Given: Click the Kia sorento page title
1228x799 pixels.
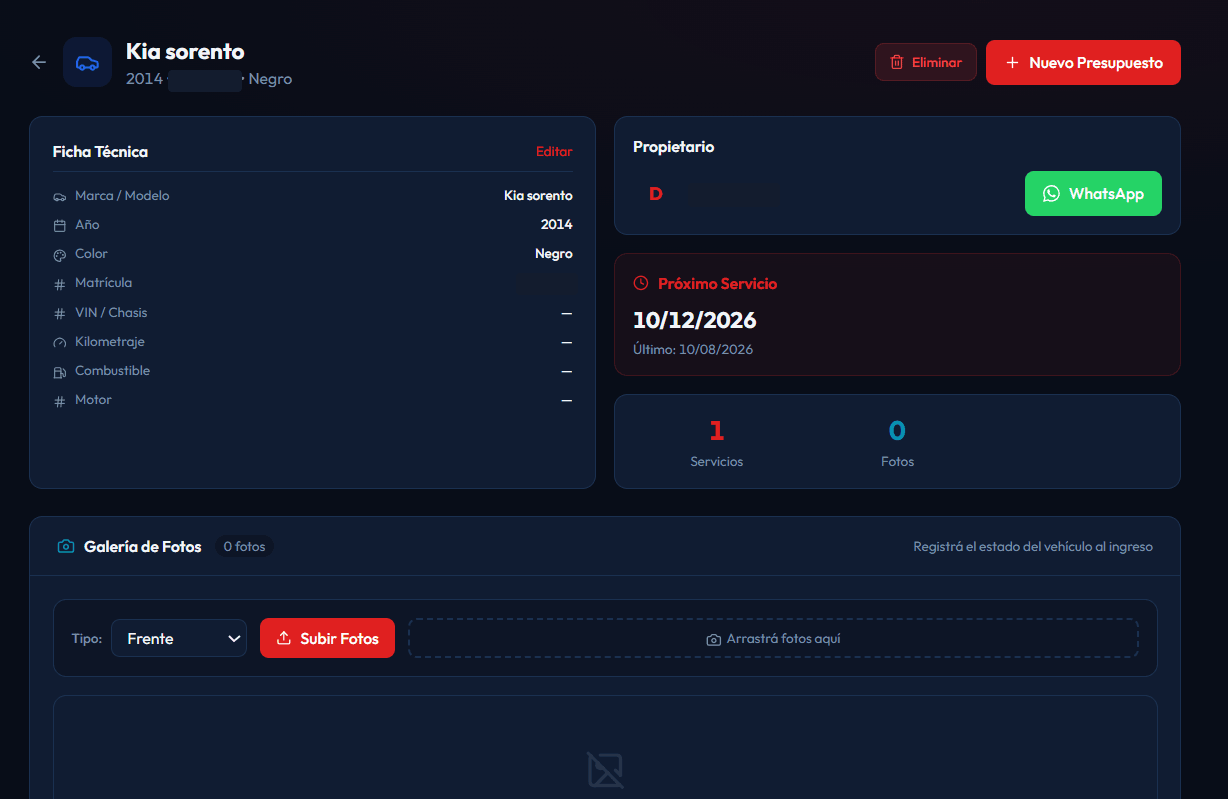Looking at the screenshot, I should pos(185,51).
